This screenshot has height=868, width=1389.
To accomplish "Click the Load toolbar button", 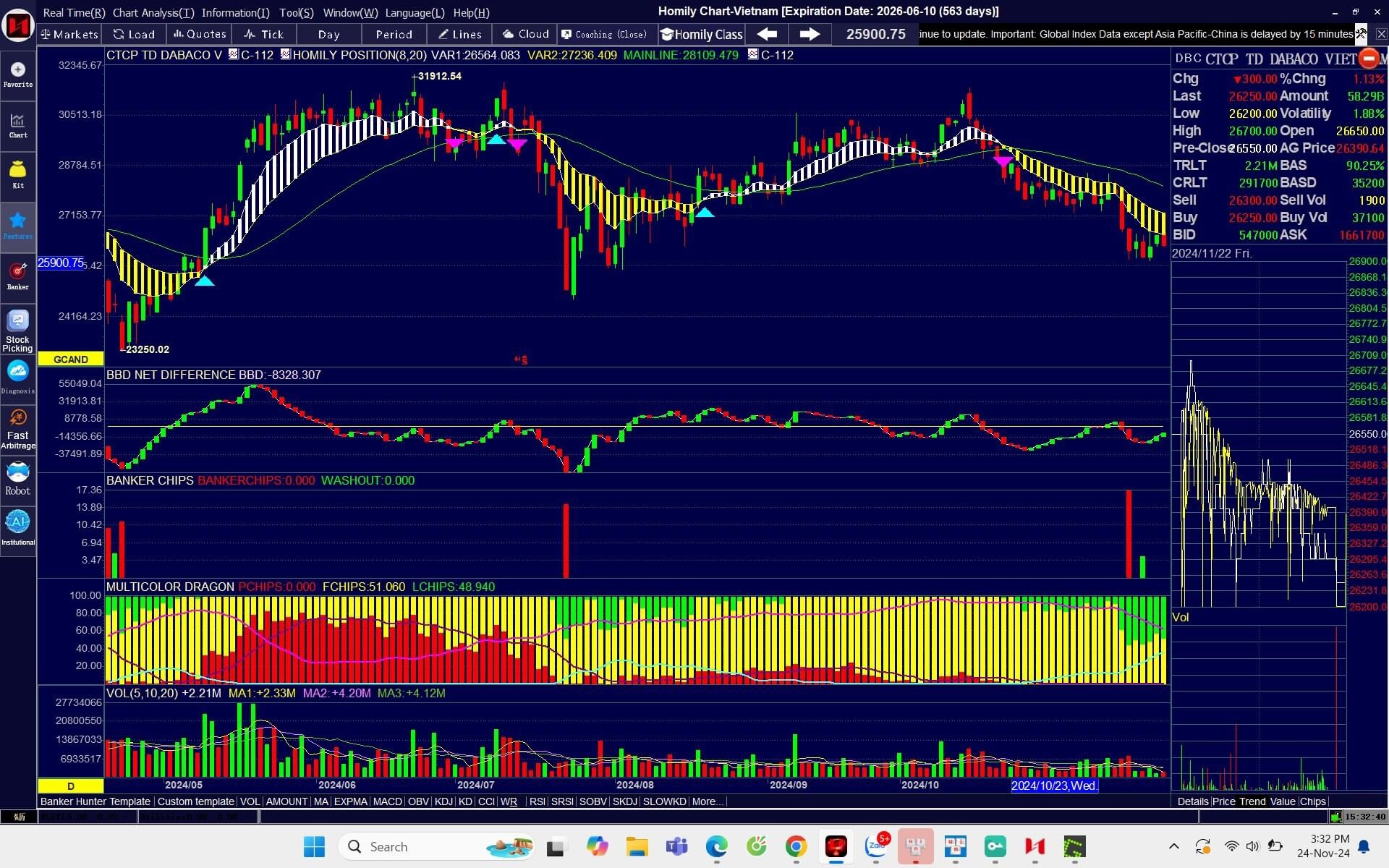I will [134, 34].
